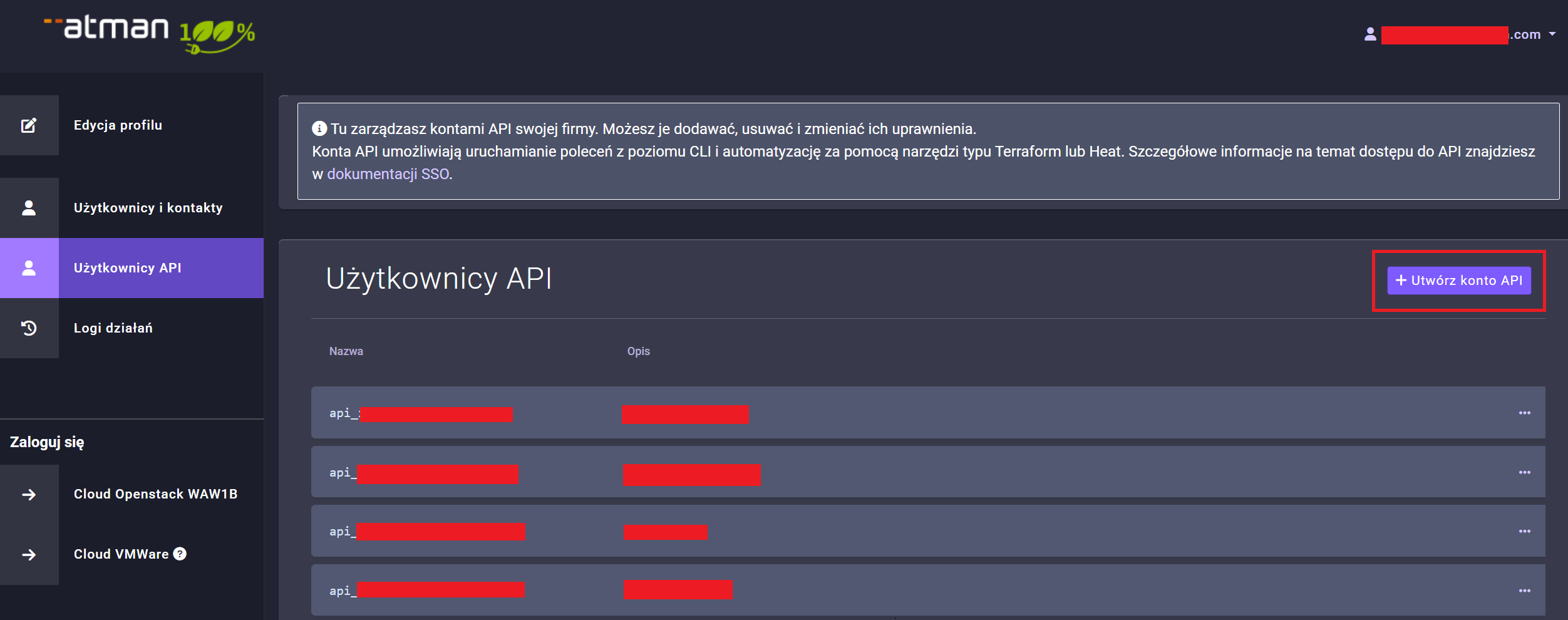This screenshot has width=1568, height=620.
Task: Click the Atman logo
Action: pyautogui.click(x=149, y=33)
